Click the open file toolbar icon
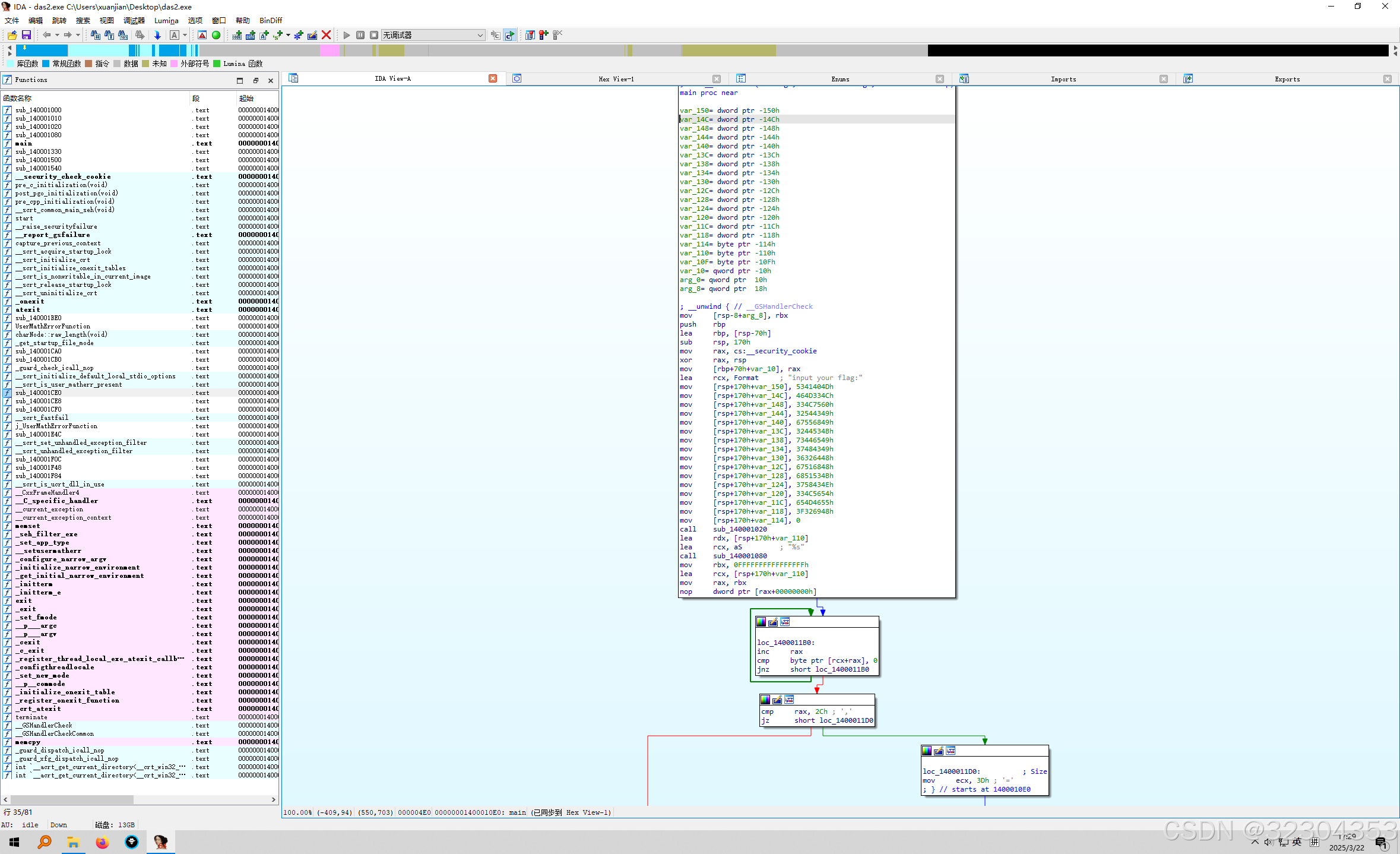This screenshot has height=854, width=1400. coord(12,36)
